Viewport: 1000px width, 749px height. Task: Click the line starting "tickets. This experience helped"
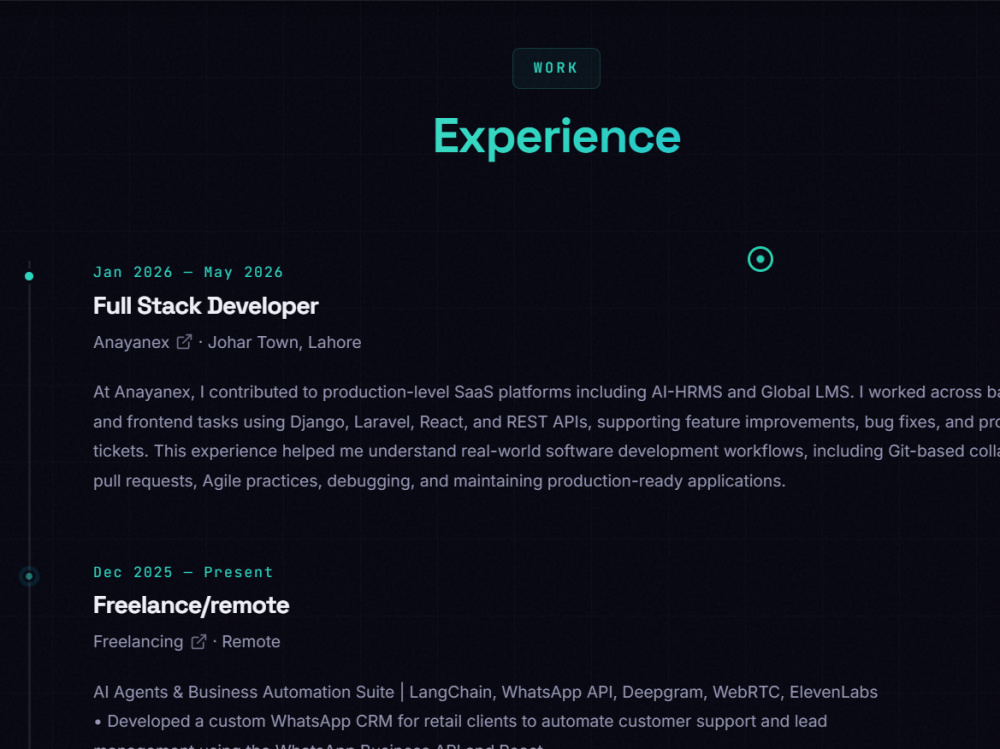pos(547,452)
